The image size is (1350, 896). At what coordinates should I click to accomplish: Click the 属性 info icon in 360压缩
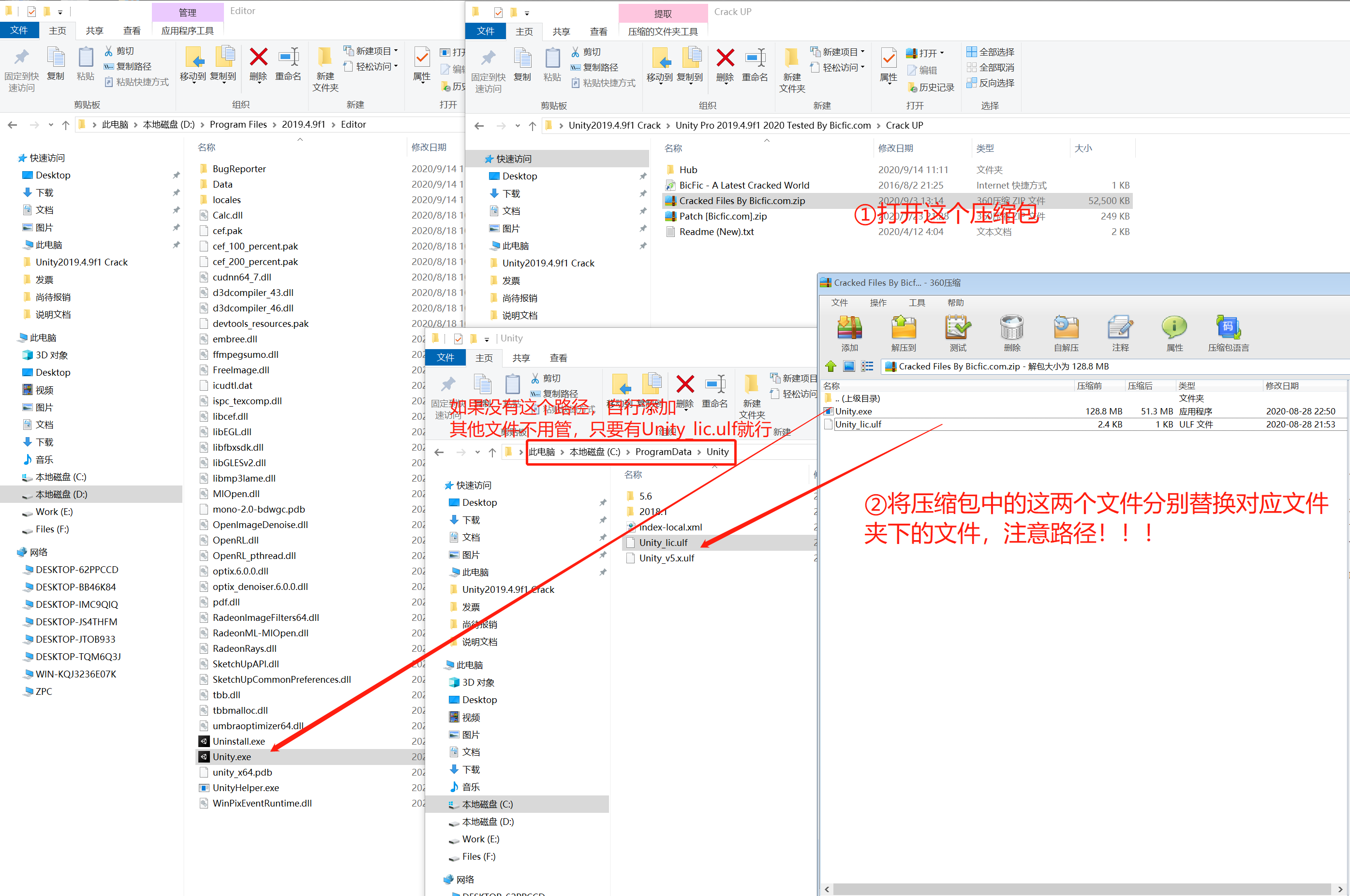coord(1174,328)
